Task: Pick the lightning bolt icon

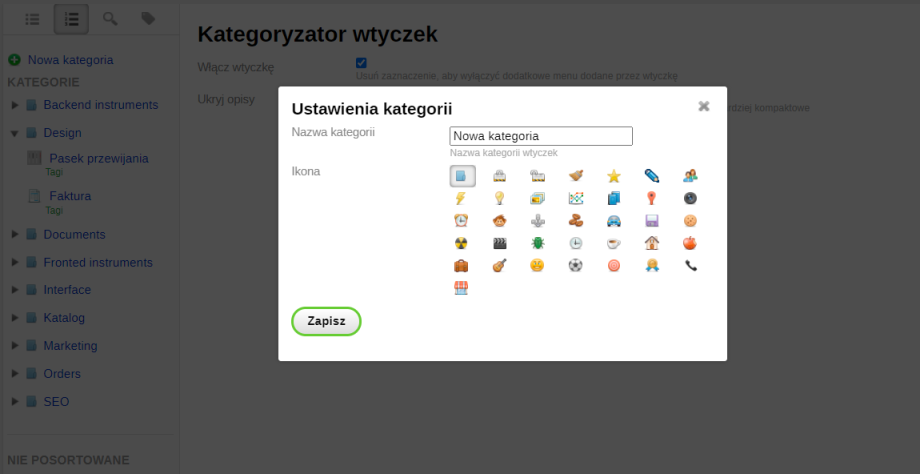Action: click(461, 199)
